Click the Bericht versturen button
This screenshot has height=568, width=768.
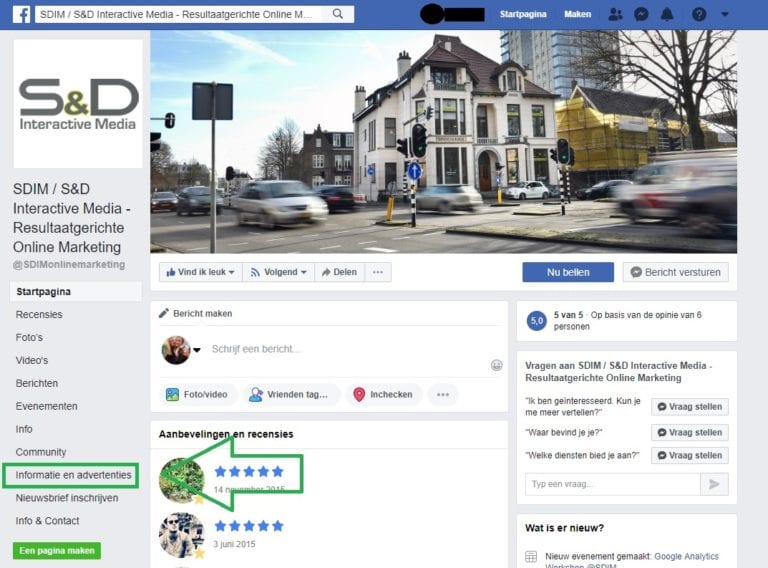675,272
